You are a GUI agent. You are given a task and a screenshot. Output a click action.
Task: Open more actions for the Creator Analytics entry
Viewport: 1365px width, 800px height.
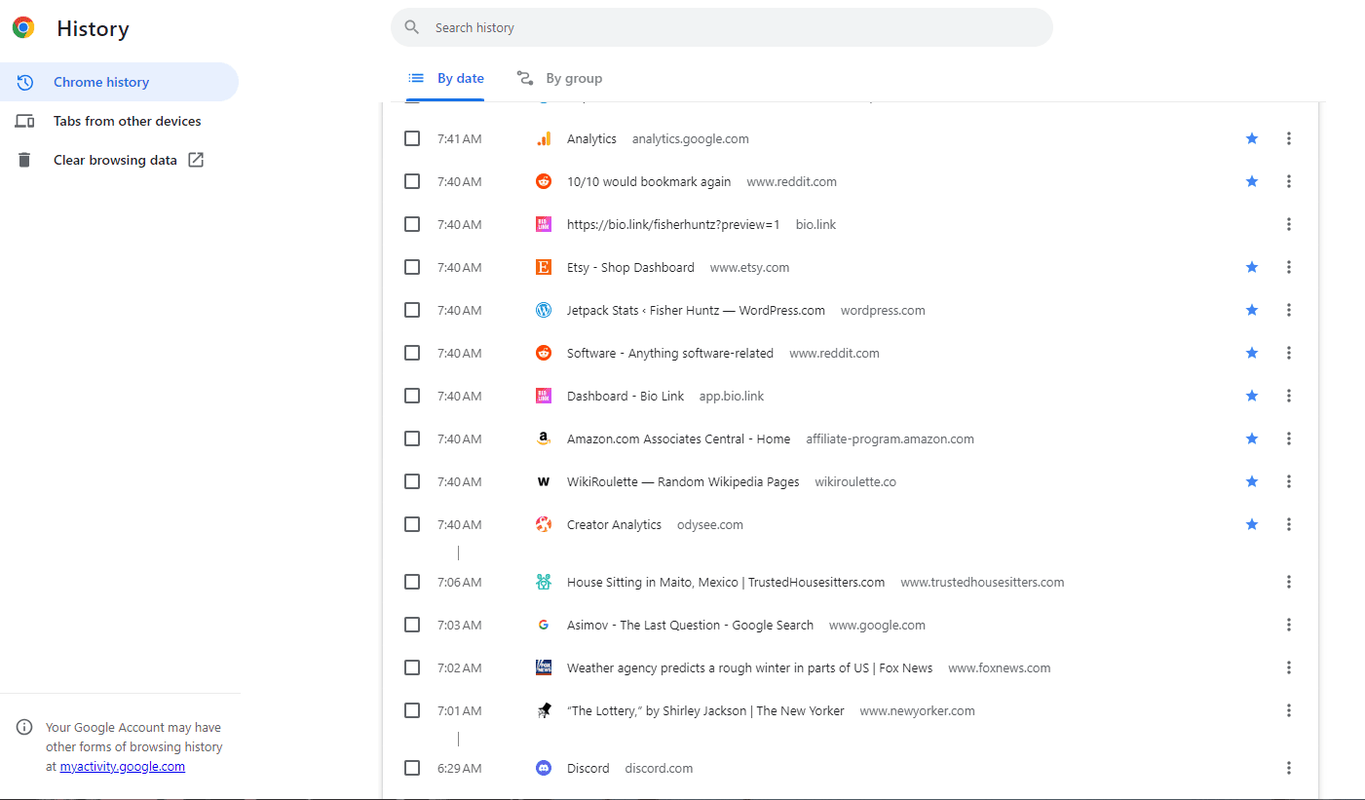click(x=1289, y=525)
